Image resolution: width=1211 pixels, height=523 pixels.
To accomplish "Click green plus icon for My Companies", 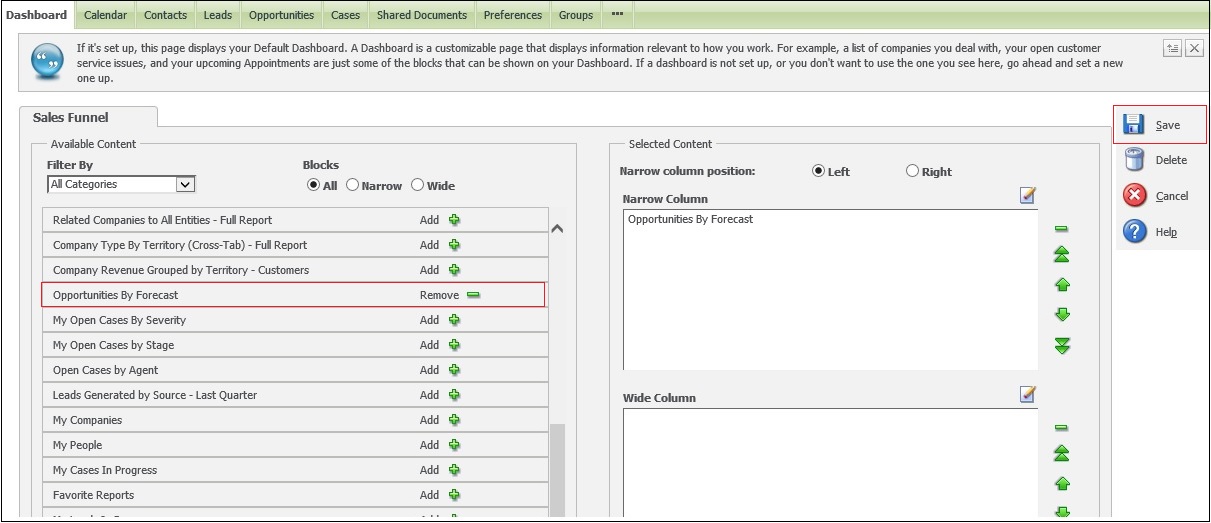I will click(x=454, y=420).
